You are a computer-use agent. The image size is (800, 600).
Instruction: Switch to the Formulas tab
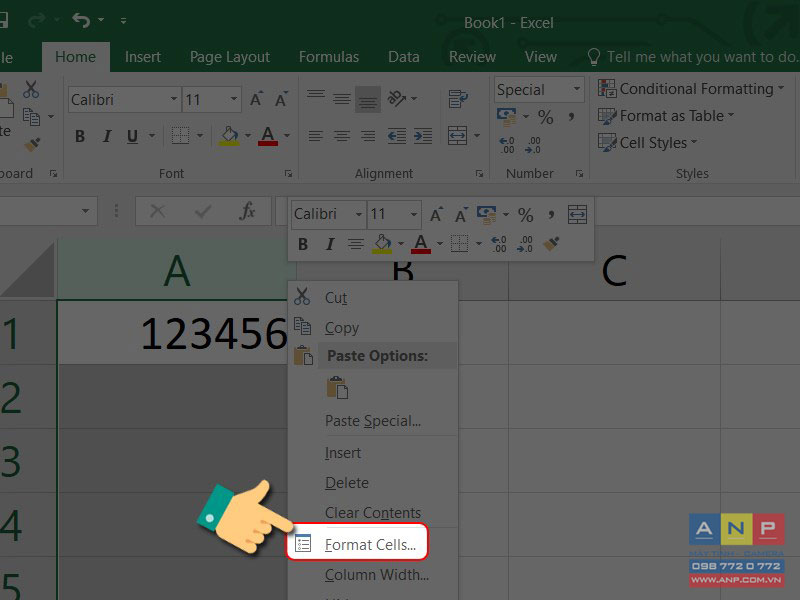click(x=329, y=57)
